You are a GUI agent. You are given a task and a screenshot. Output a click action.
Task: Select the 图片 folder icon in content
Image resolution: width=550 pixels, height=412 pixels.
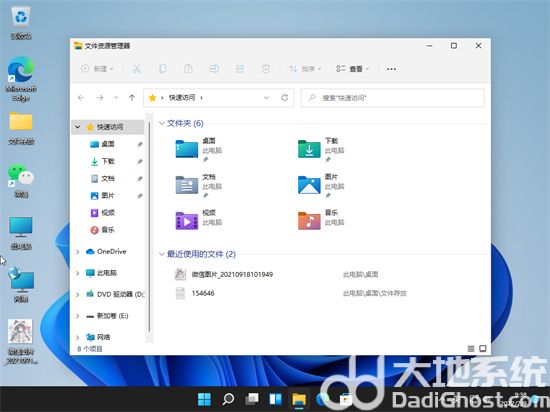[x=309, y=185]
